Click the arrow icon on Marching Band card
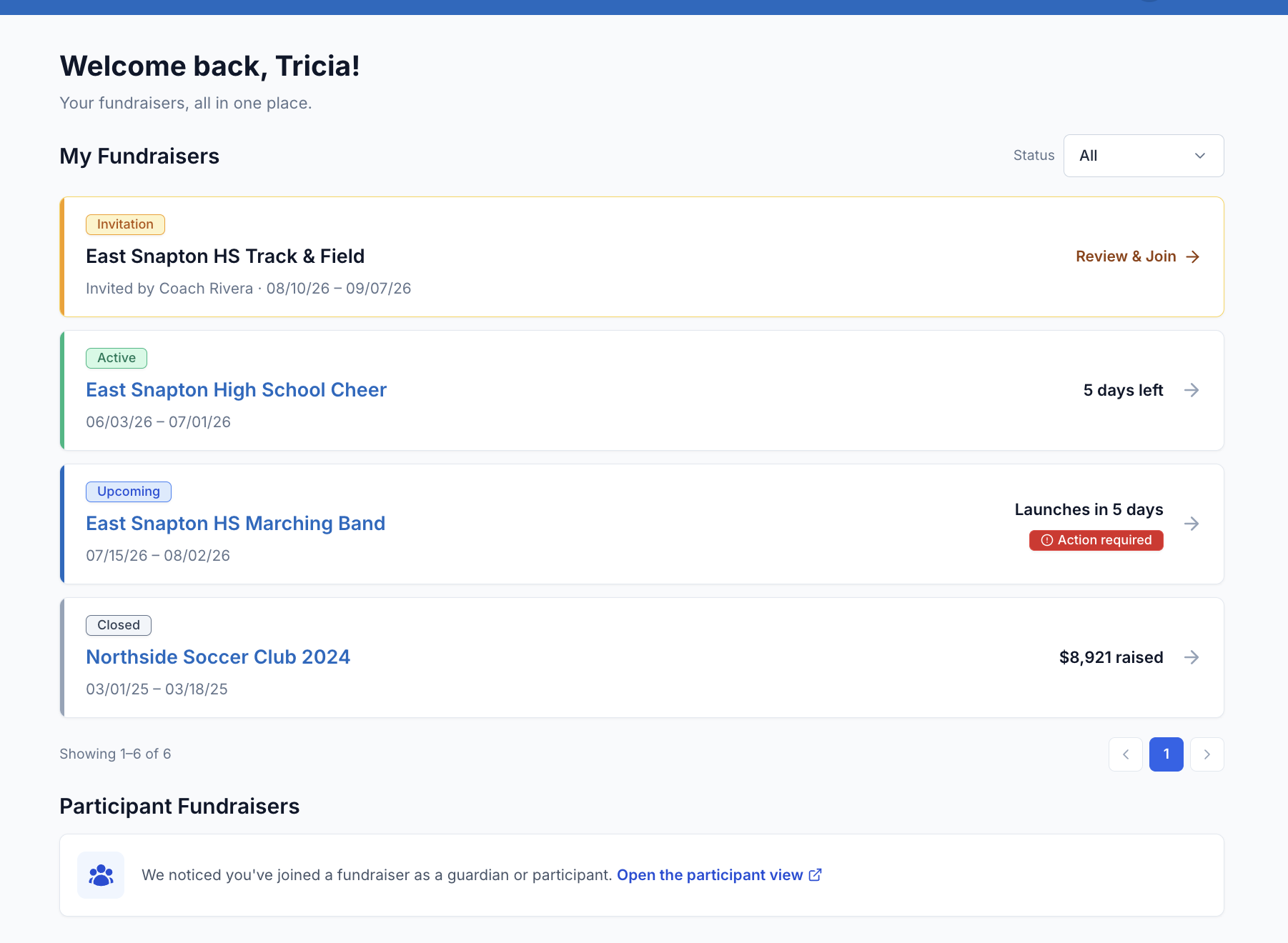 tap(1192, 524)
